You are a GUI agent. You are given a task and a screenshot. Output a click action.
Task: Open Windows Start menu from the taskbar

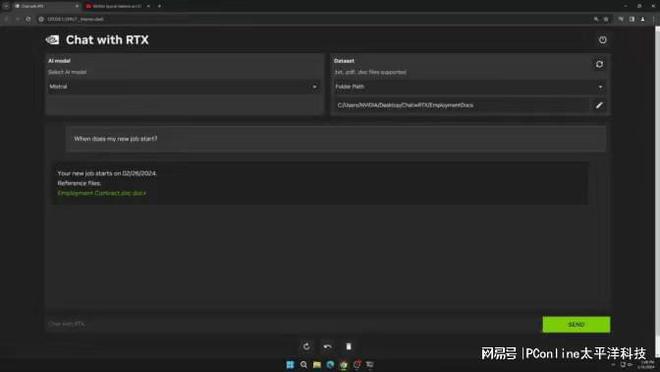click(290, 364)
